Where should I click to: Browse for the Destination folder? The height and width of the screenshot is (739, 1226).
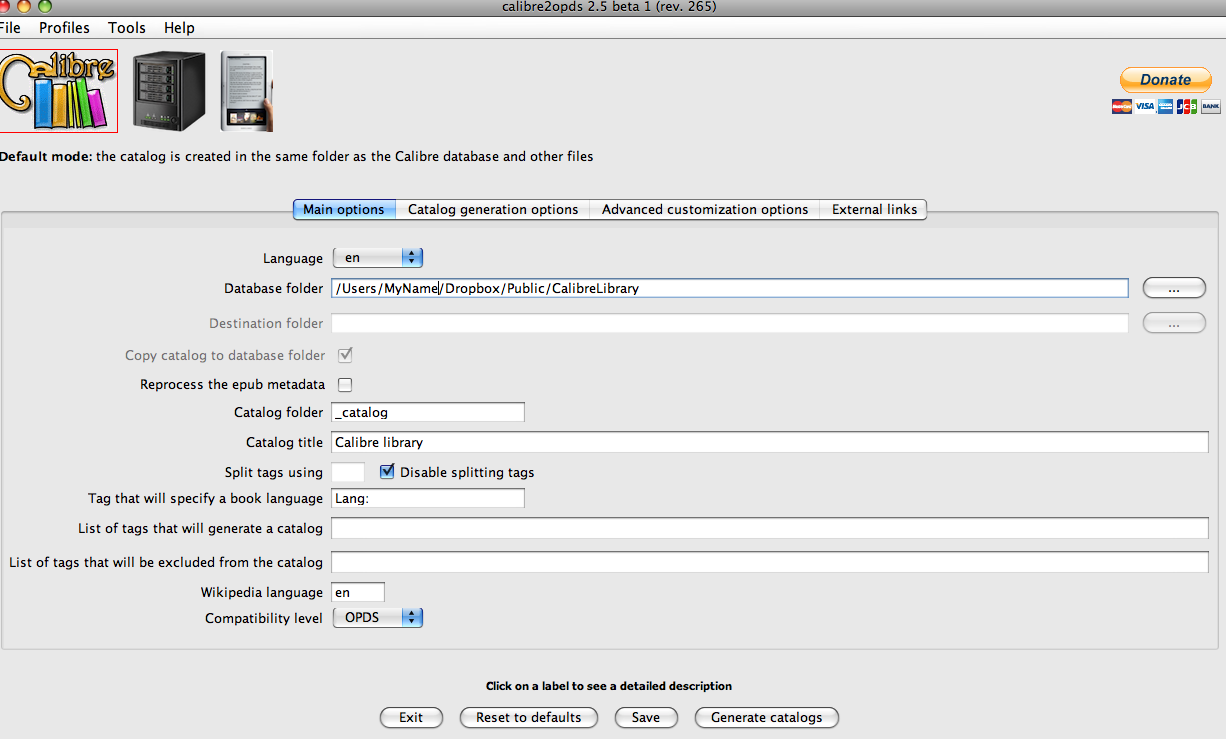(x=1174, y=323)
